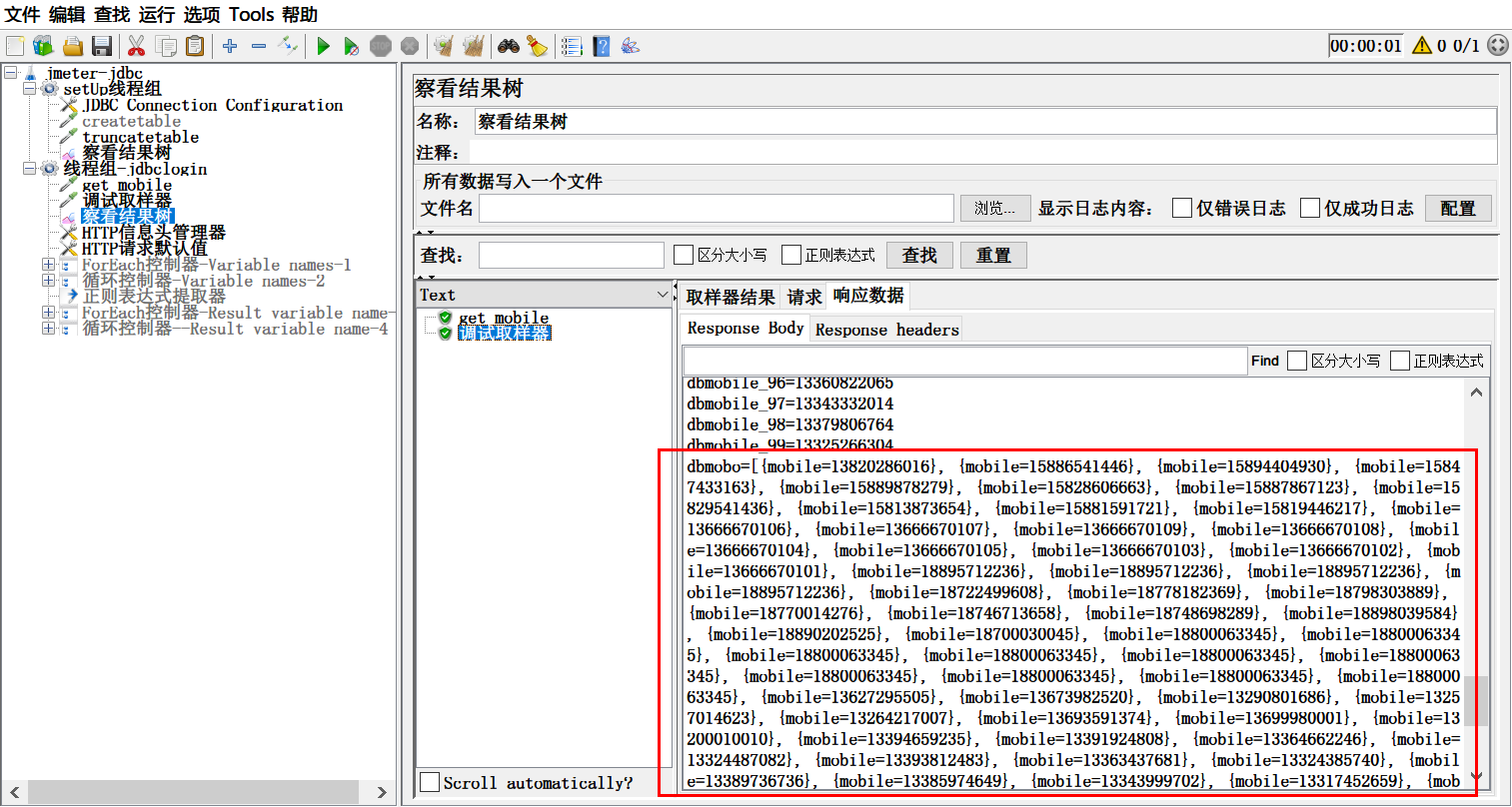Click the left tree panel horizontal scrollbar
The height and width of the screenshot is (807, 1512).
coord(190,792)
